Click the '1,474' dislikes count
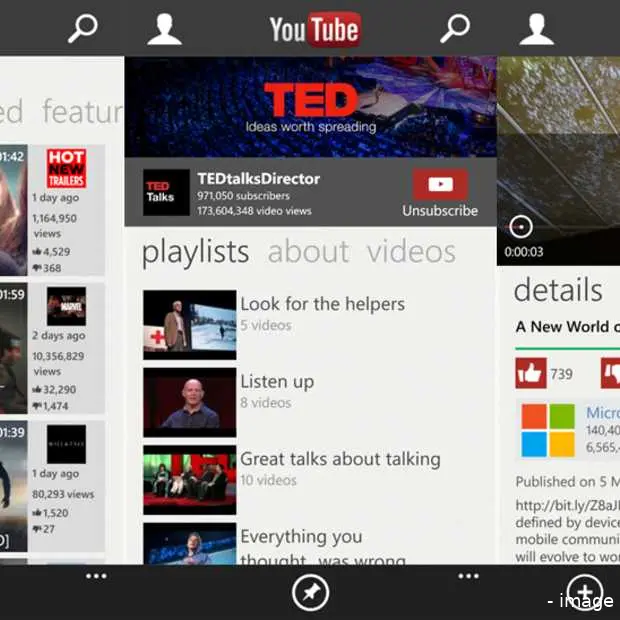The image size is (620, 620). (55, 406)
